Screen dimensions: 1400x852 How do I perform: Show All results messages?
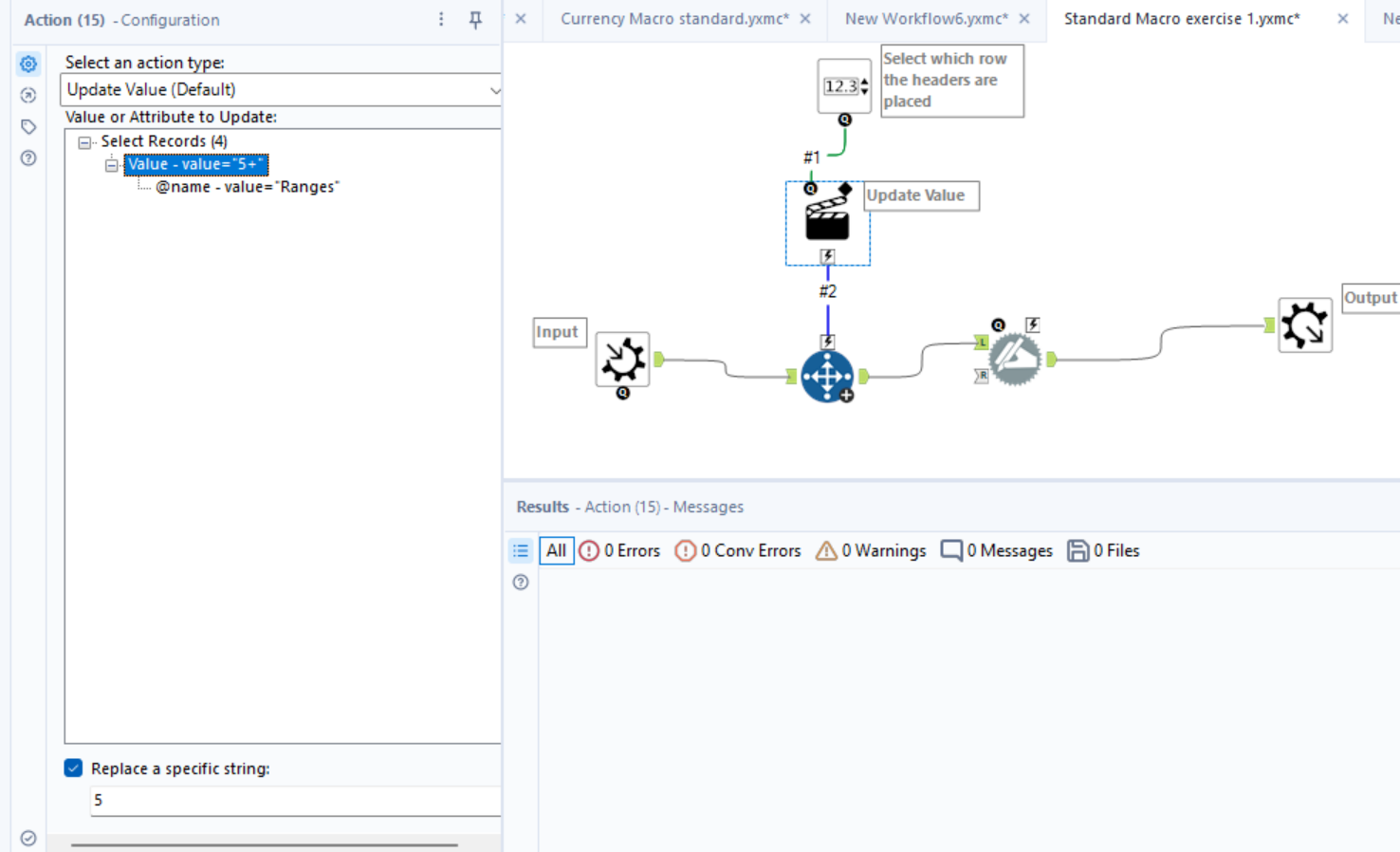tap(557, 550)
